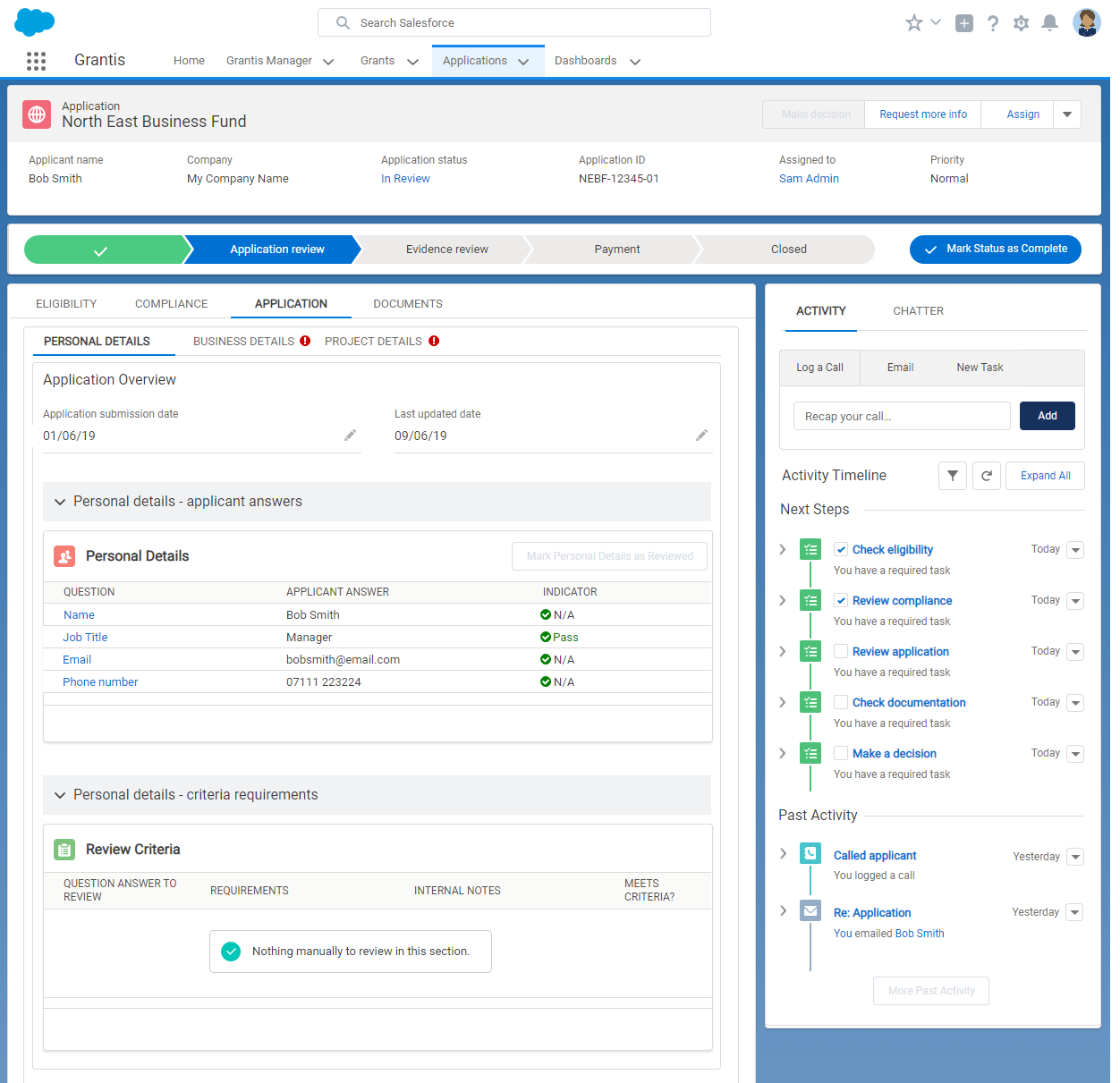Image resolution: width=1120 pixels, height=1083 pixels.
Task: Open the Grants nav dropdown arrow
Action: pos(412,62)
